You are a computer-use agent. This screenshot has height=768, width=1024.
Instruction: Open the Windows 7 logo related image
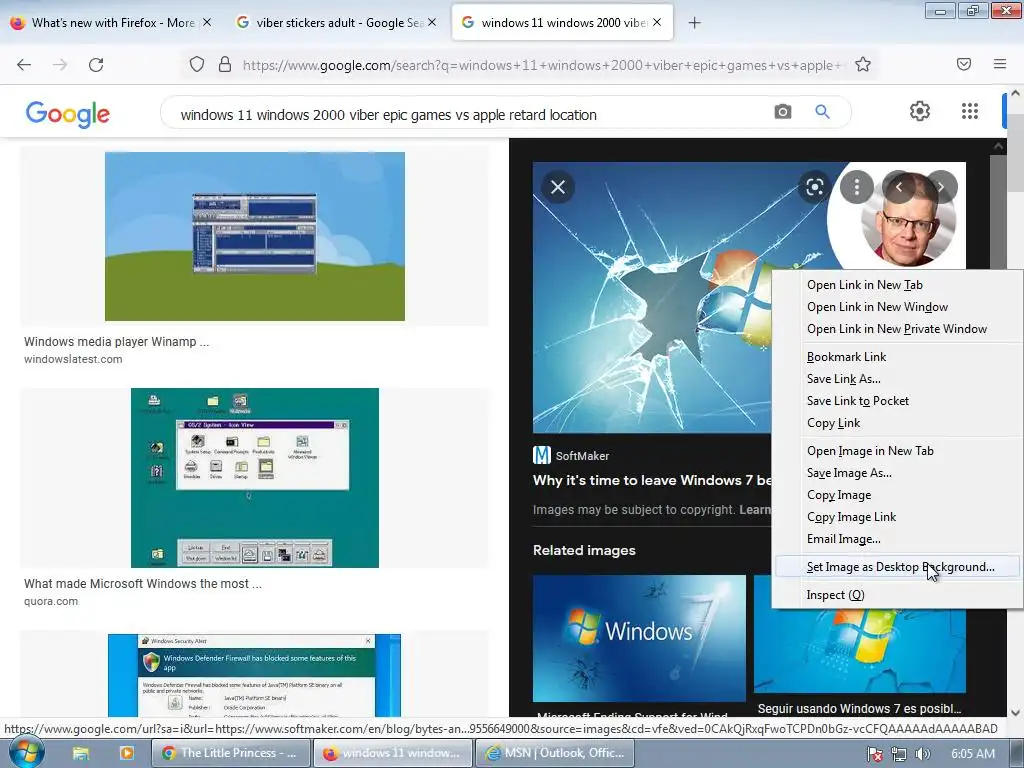click(x=639, y=638)
